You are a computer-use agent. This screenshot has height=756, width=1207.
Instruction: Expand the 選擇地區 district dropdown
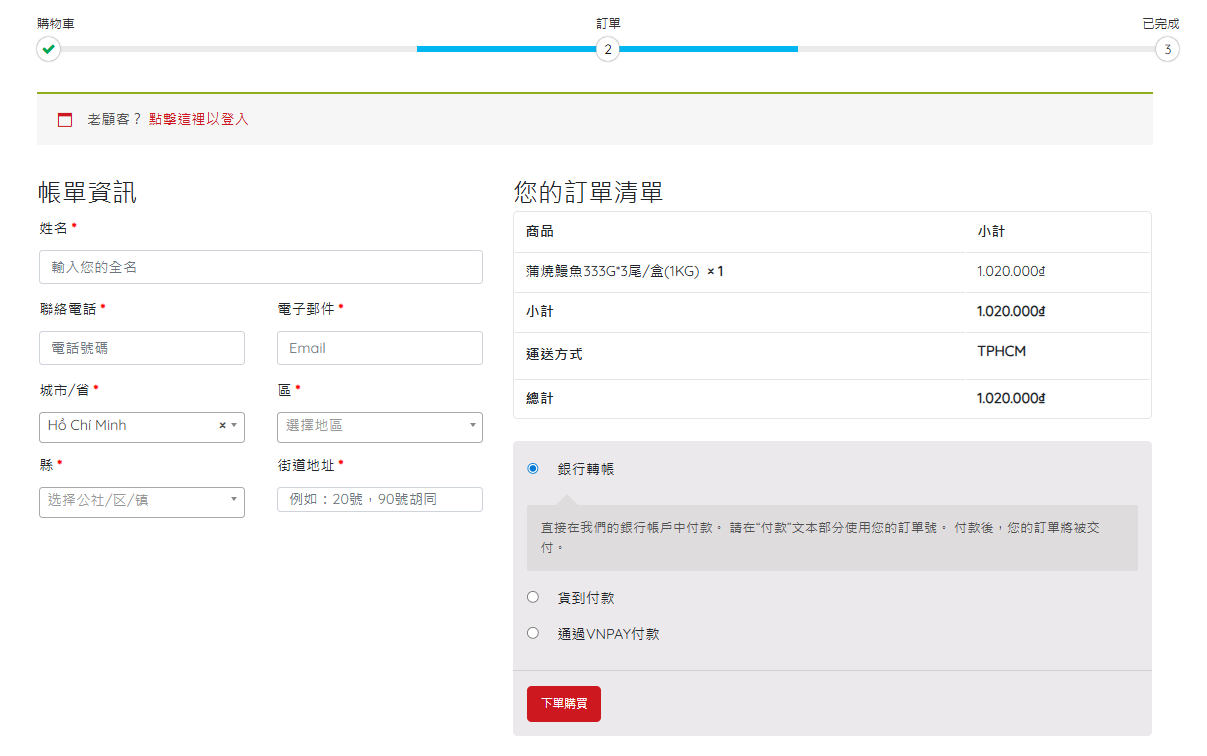coord(379,427)
